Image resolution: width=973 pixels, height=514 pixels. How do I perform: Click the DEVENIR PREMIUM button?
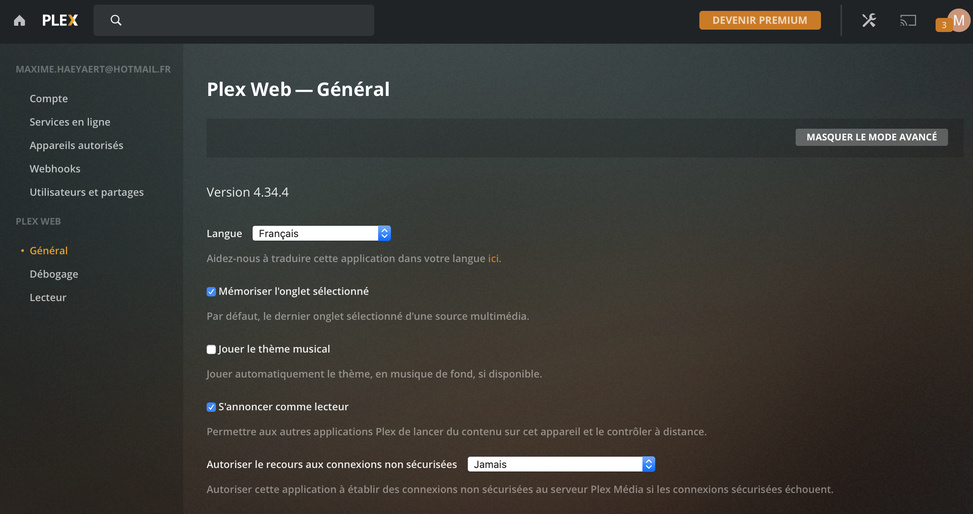[x=760, y=20]
